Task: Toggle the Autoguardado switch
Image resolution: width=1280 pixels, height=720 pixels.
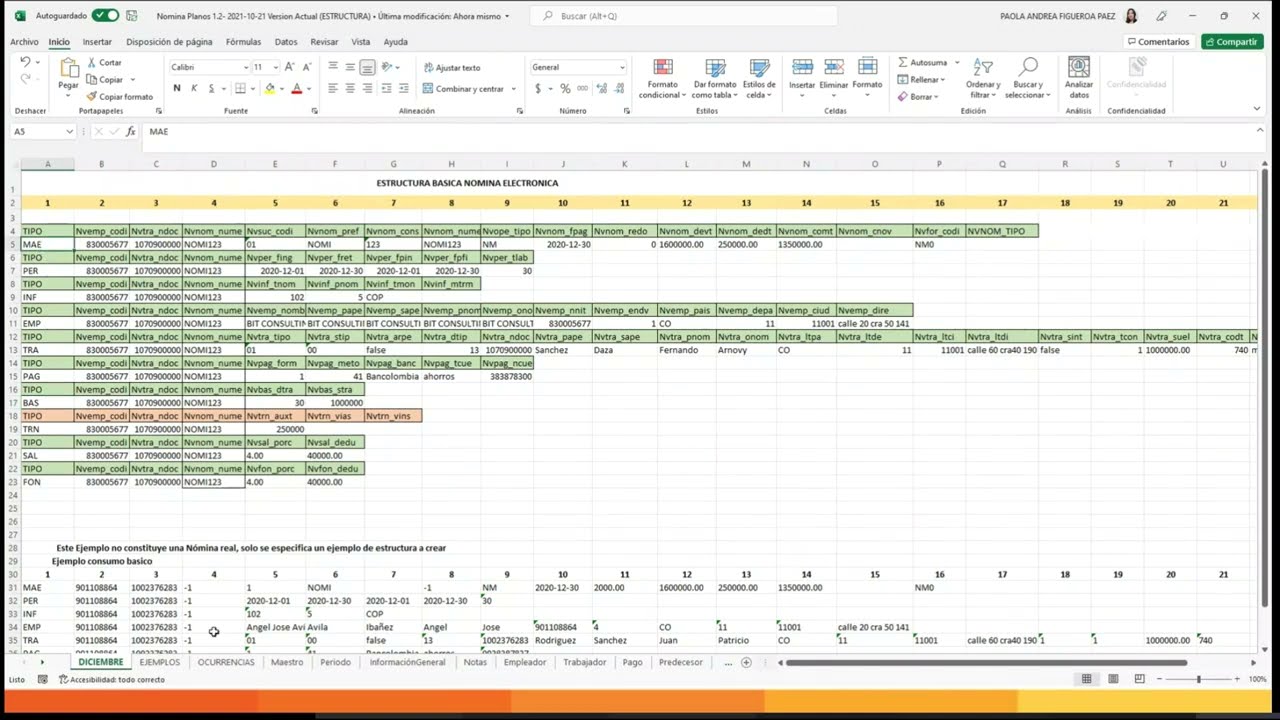Action: click(105, 16)
